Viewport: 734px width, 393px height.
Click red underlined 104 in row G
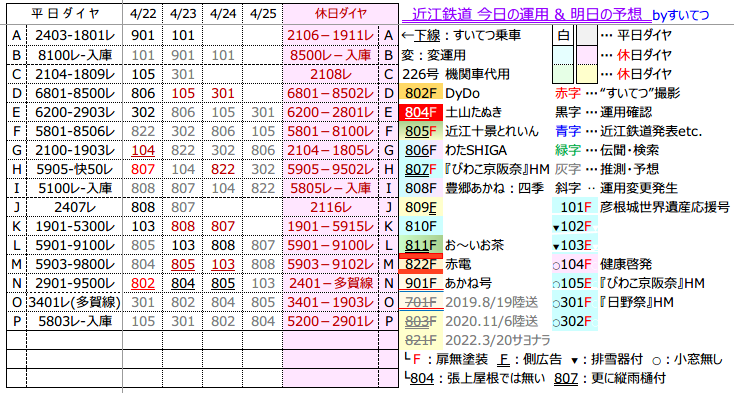(x=143, y=150)
